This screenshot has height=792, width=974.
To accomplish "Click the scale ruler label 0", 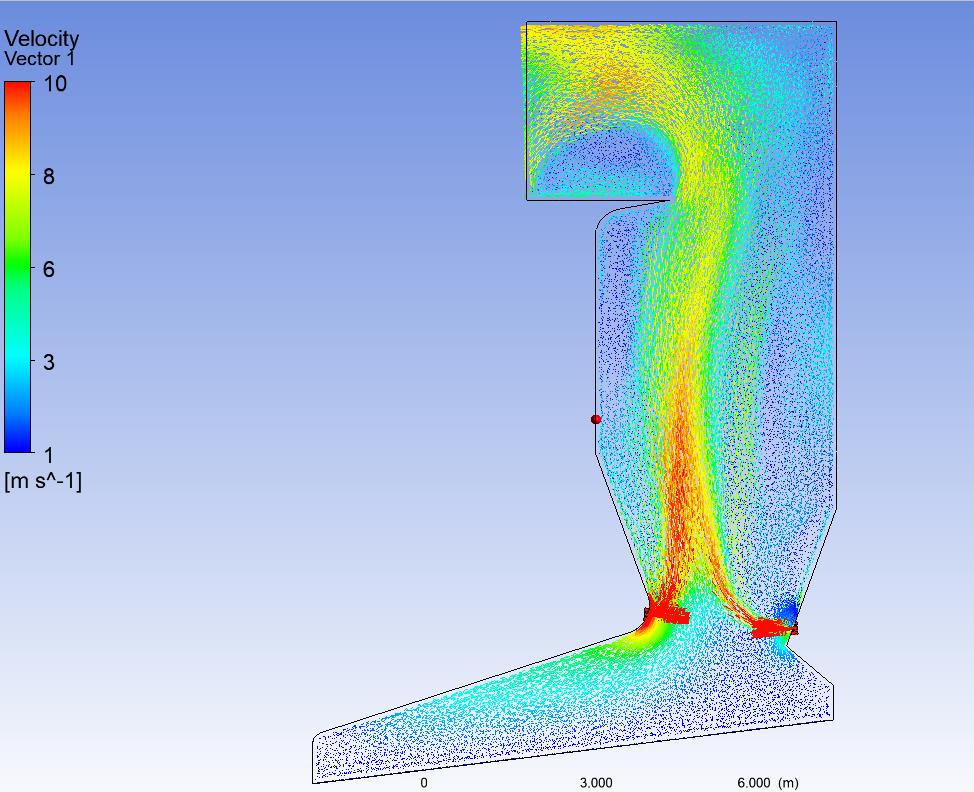I will click(x=424, y=783).
